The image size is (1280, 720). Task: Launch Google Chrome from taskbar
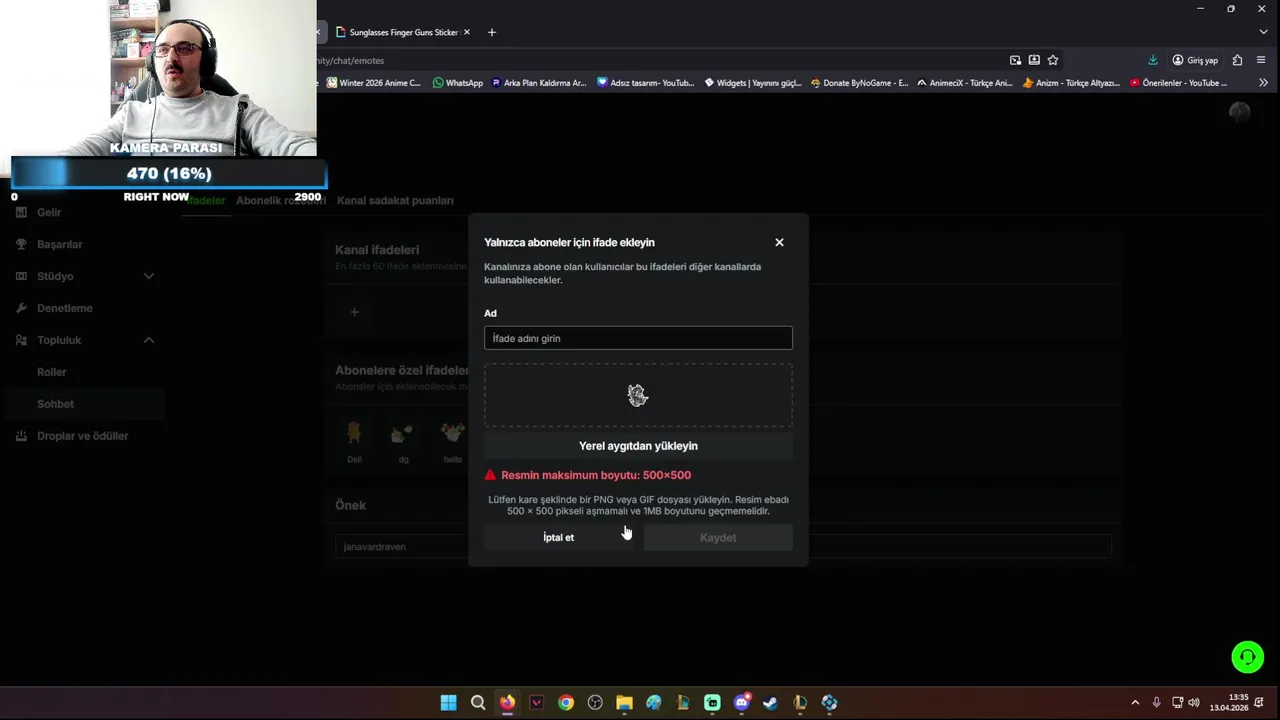tap(566, 703)
